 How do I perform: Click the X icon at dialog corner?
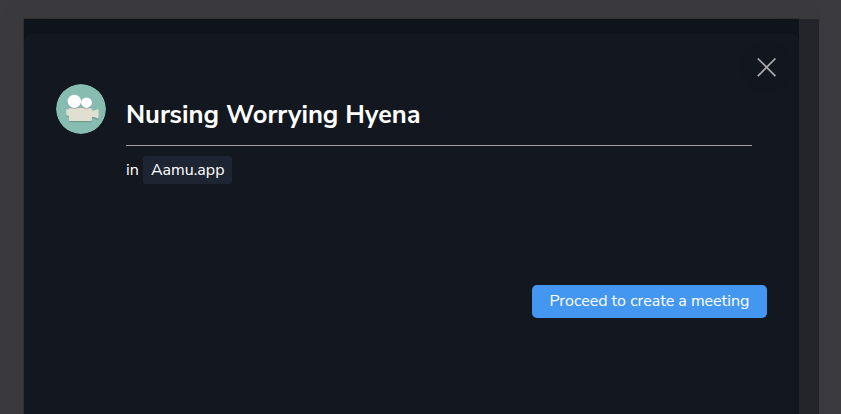pos(766,68)
